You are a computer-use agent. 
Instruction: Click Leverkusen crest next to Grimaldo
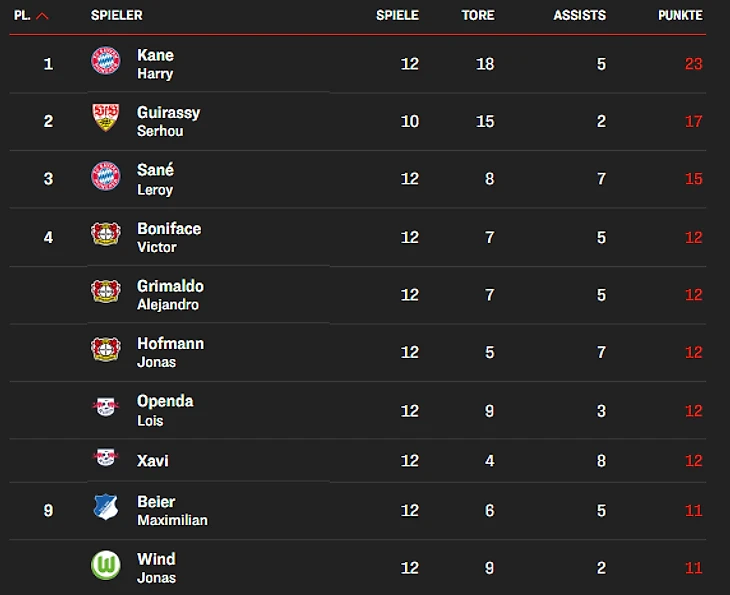(105, 292)
